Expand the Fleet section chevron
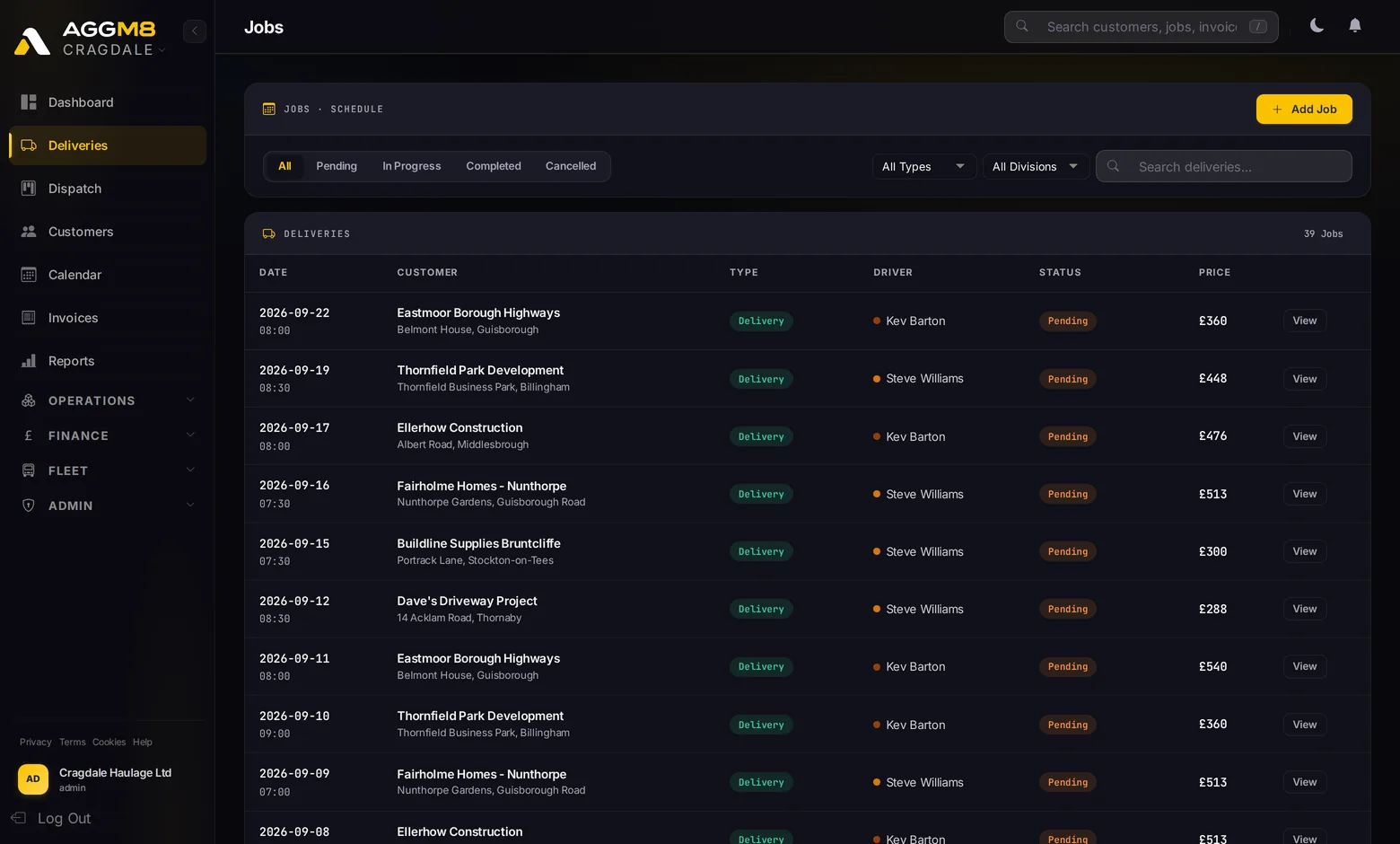The height and width of the screenshot is (844, 1400). [x=190, y=470]
